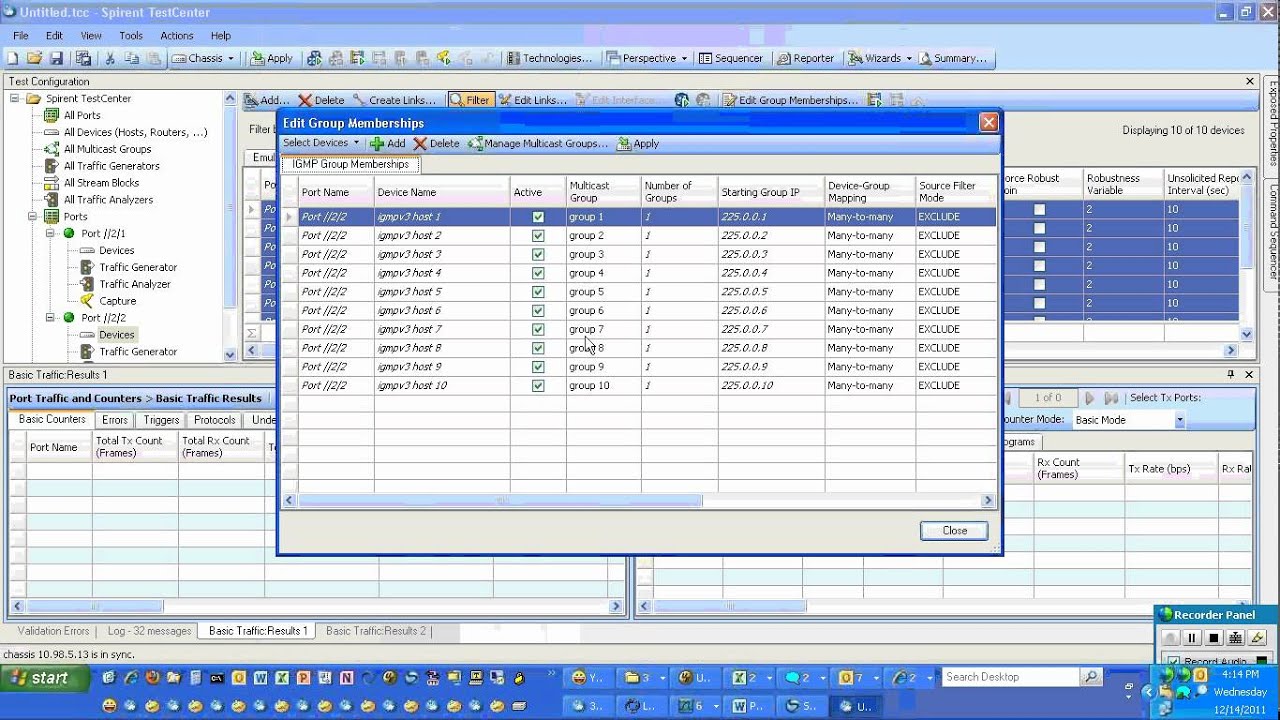Screen dimensions: 1280x720
Task: Select the Capture item under Port //2/1
Action: pyautogui.click(x=117, y=301)
